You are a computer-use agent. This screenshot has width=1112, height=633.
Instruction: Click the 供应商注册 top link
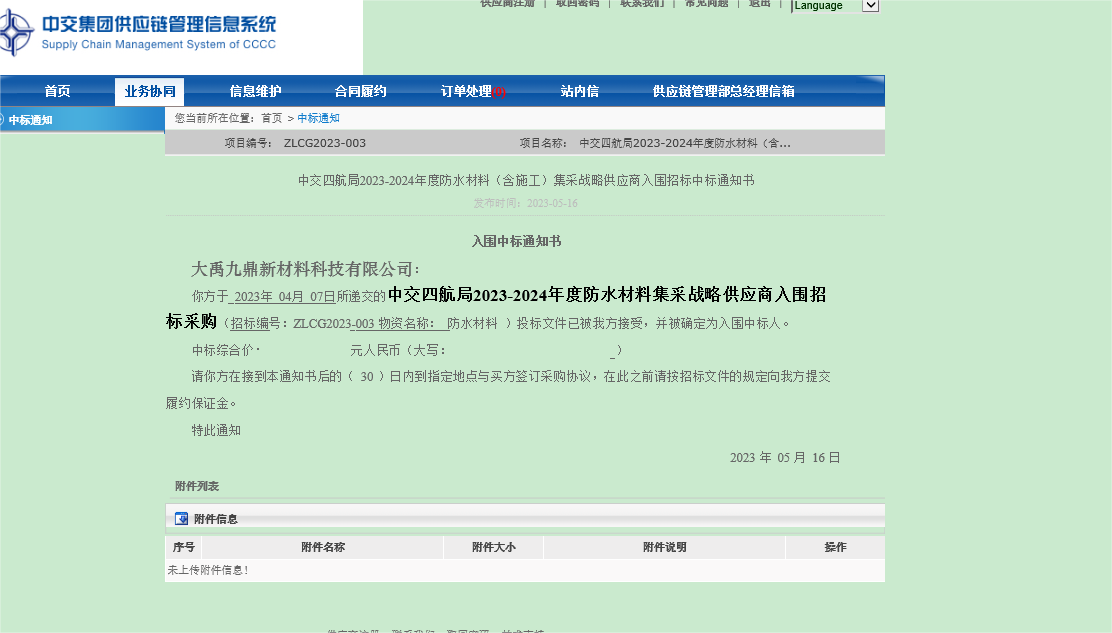point(507,4)
